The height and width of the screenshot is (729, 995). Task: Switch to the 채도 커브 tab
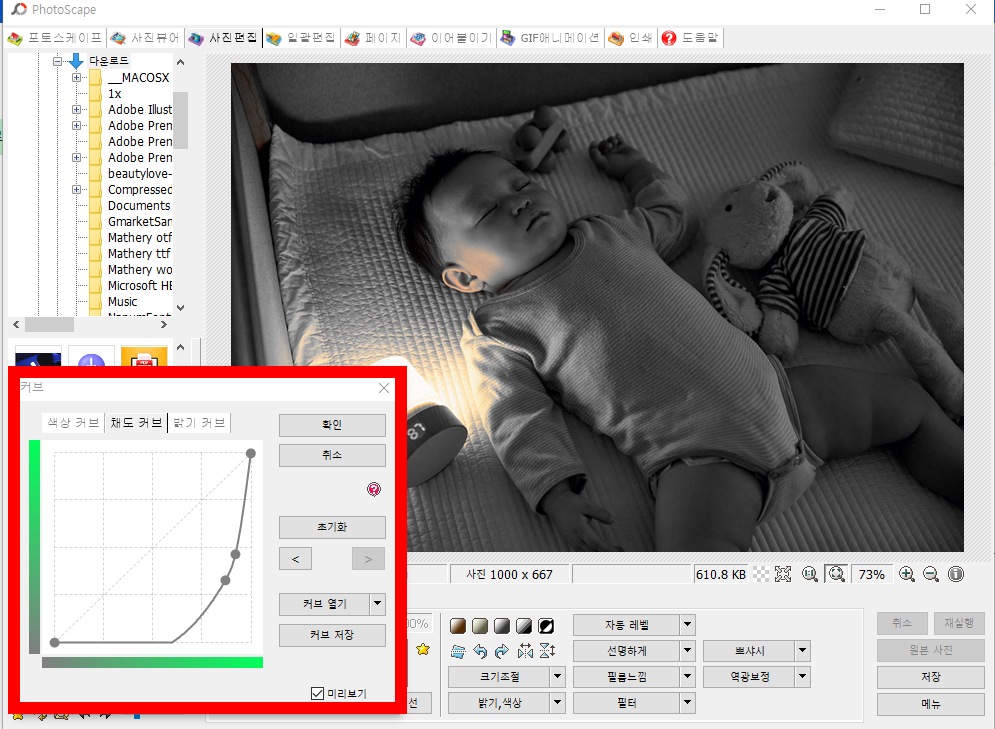(138, 422)
